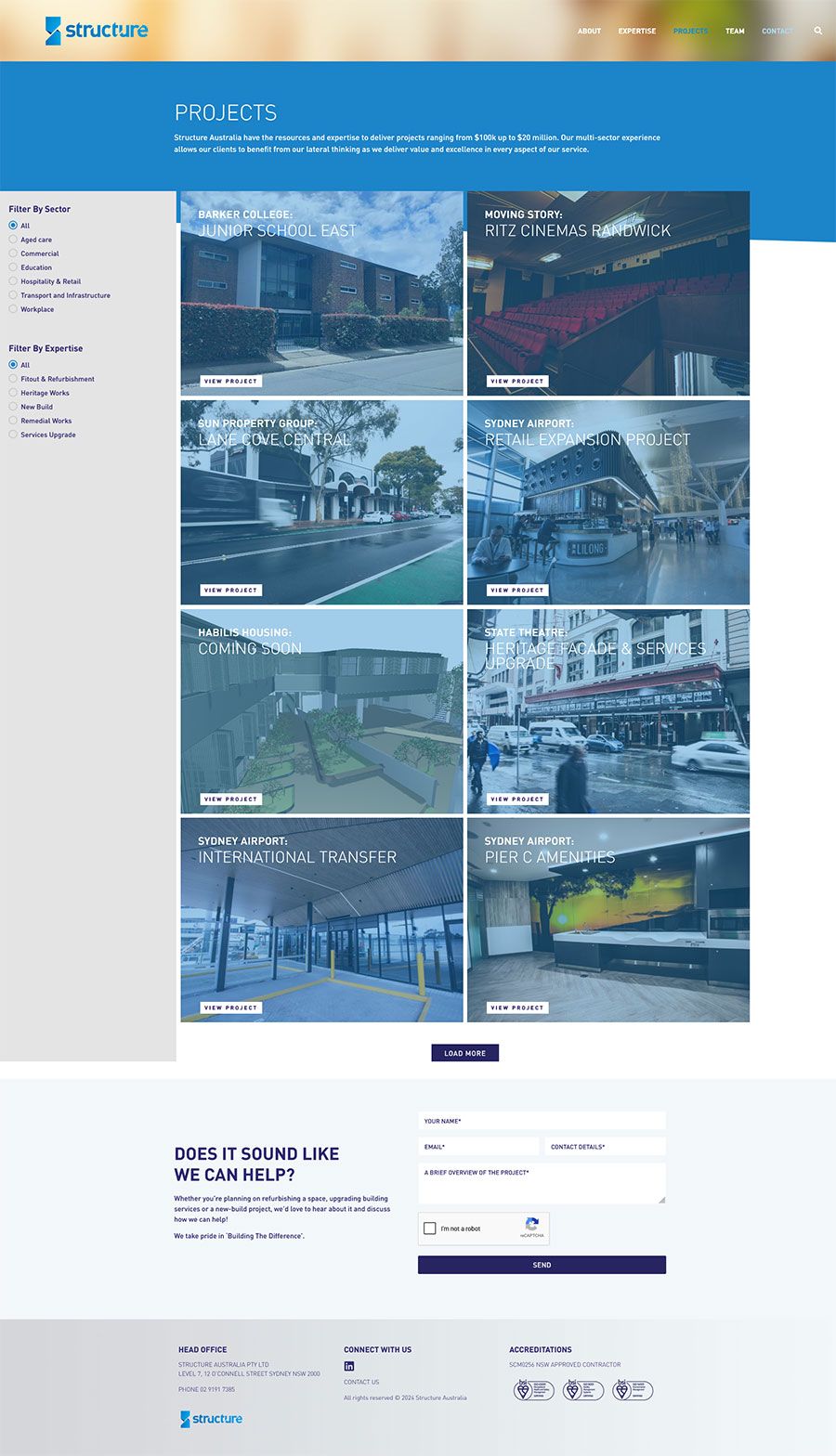Open the Contact menu item
The height and width of the screenshot is (1456, 836).
click(777, 31)
